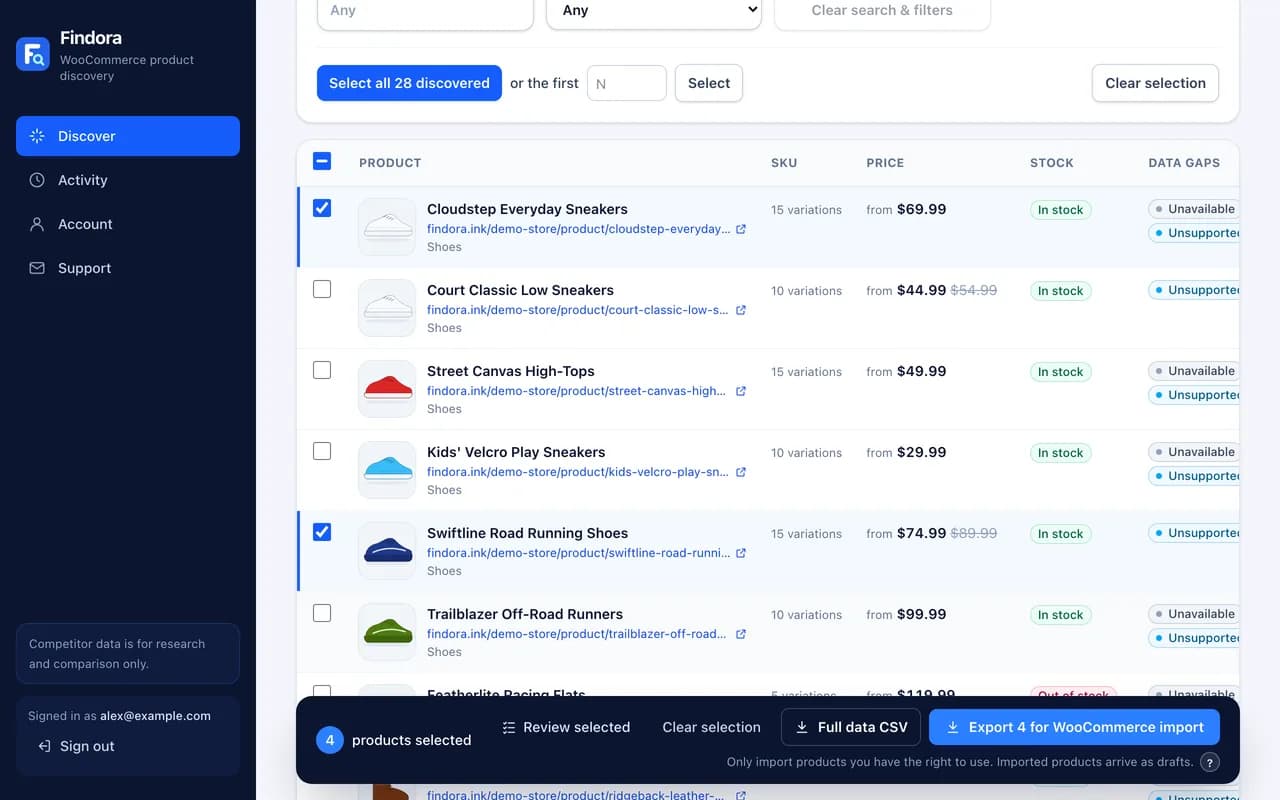Click In stock badge for Kids' Velcro Play Sneakers

pos(1060,453)
